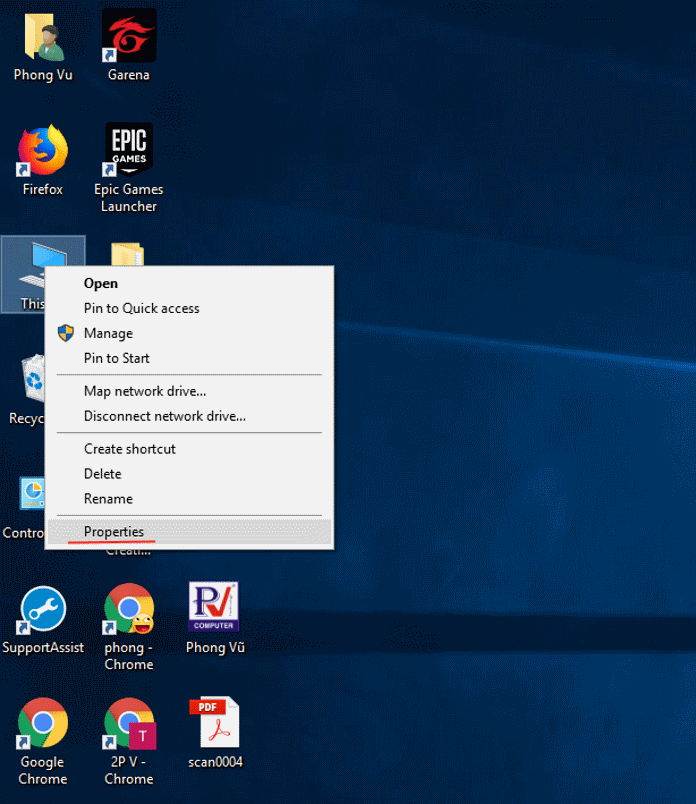Click Open in the context menu

coord(101,283)
